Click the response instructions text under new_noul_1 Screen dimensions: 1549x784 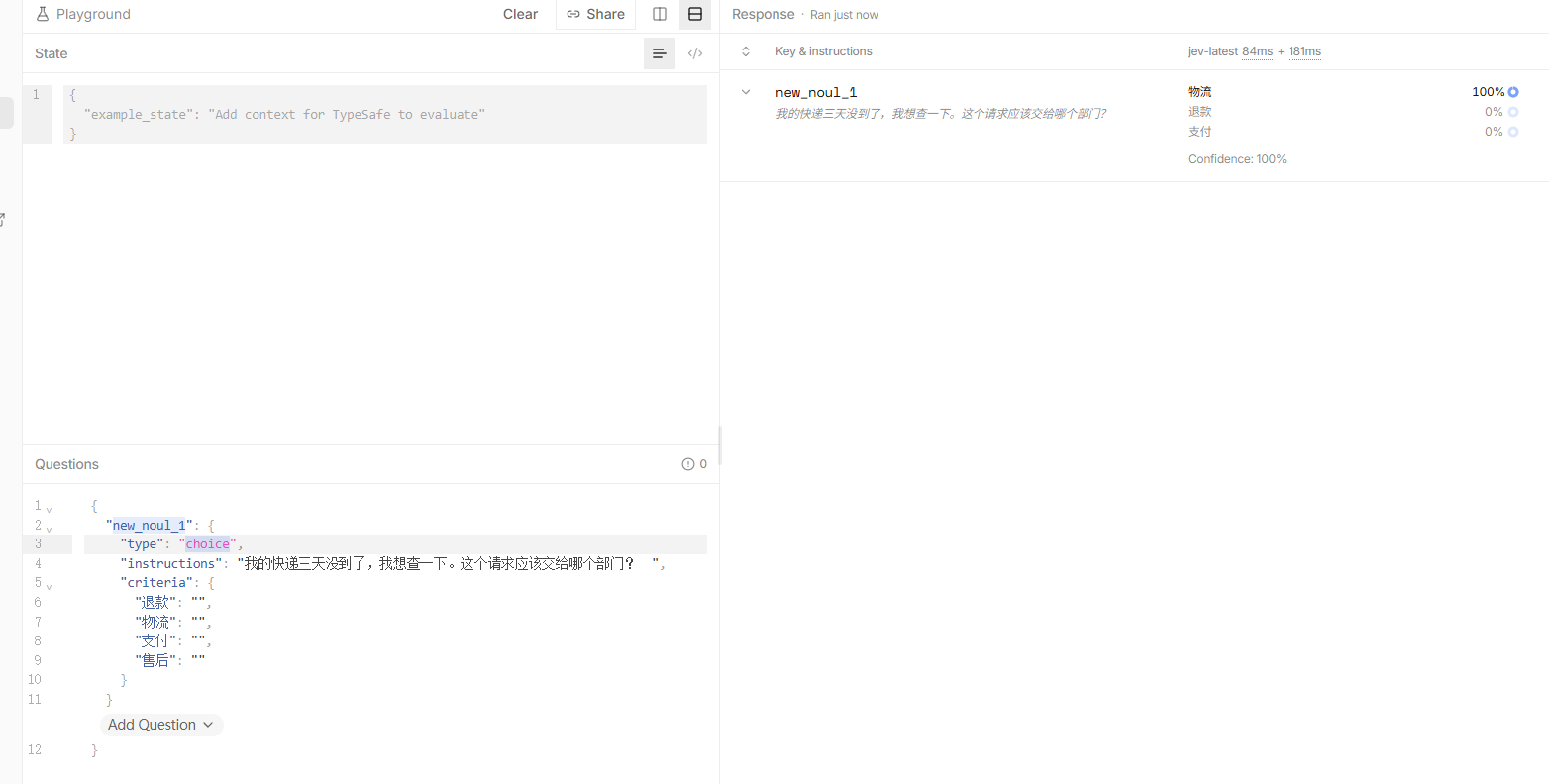click(941, 114)
